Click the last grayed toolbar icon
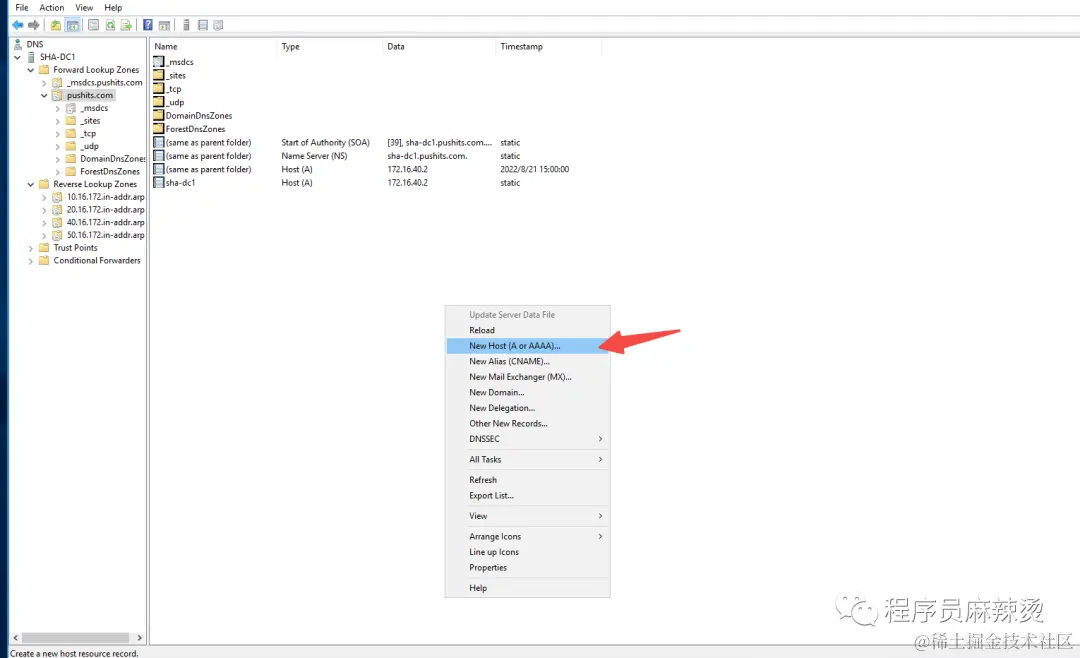Screen dimensions: 1080x658 coord(218,25)
